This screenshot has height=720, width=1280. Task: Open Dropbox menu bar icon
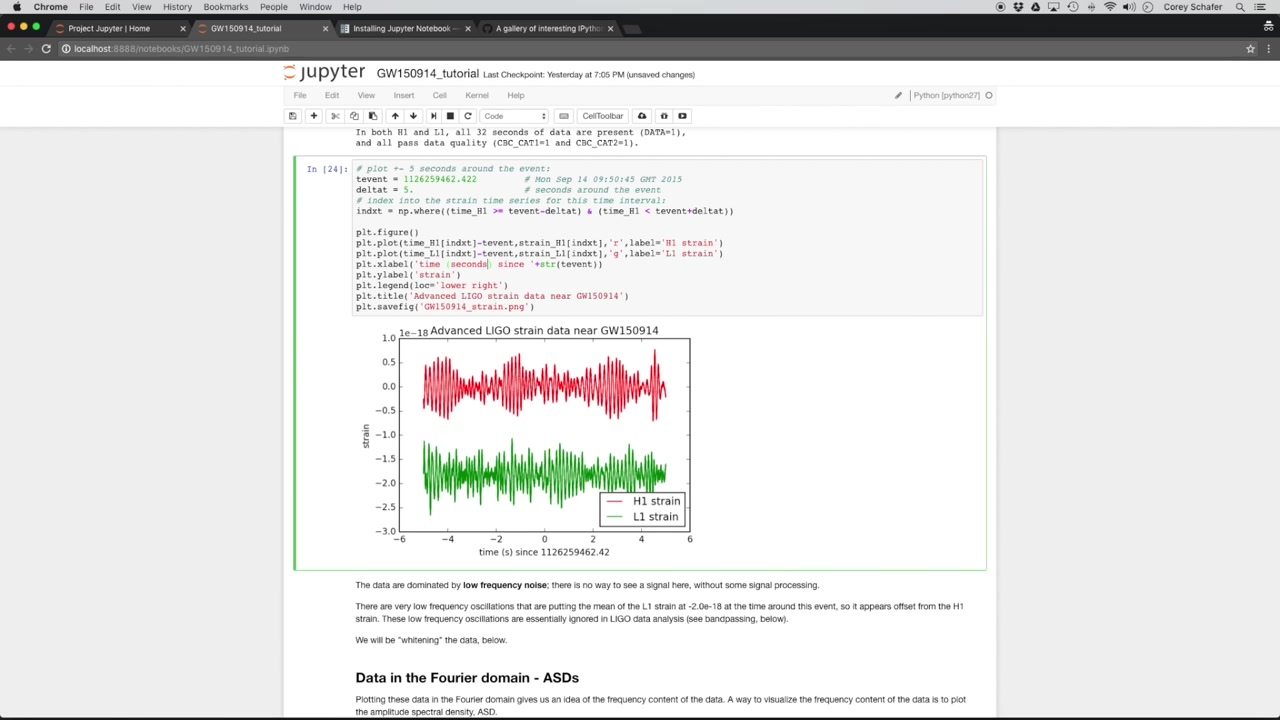click(x=1018, y=7)
